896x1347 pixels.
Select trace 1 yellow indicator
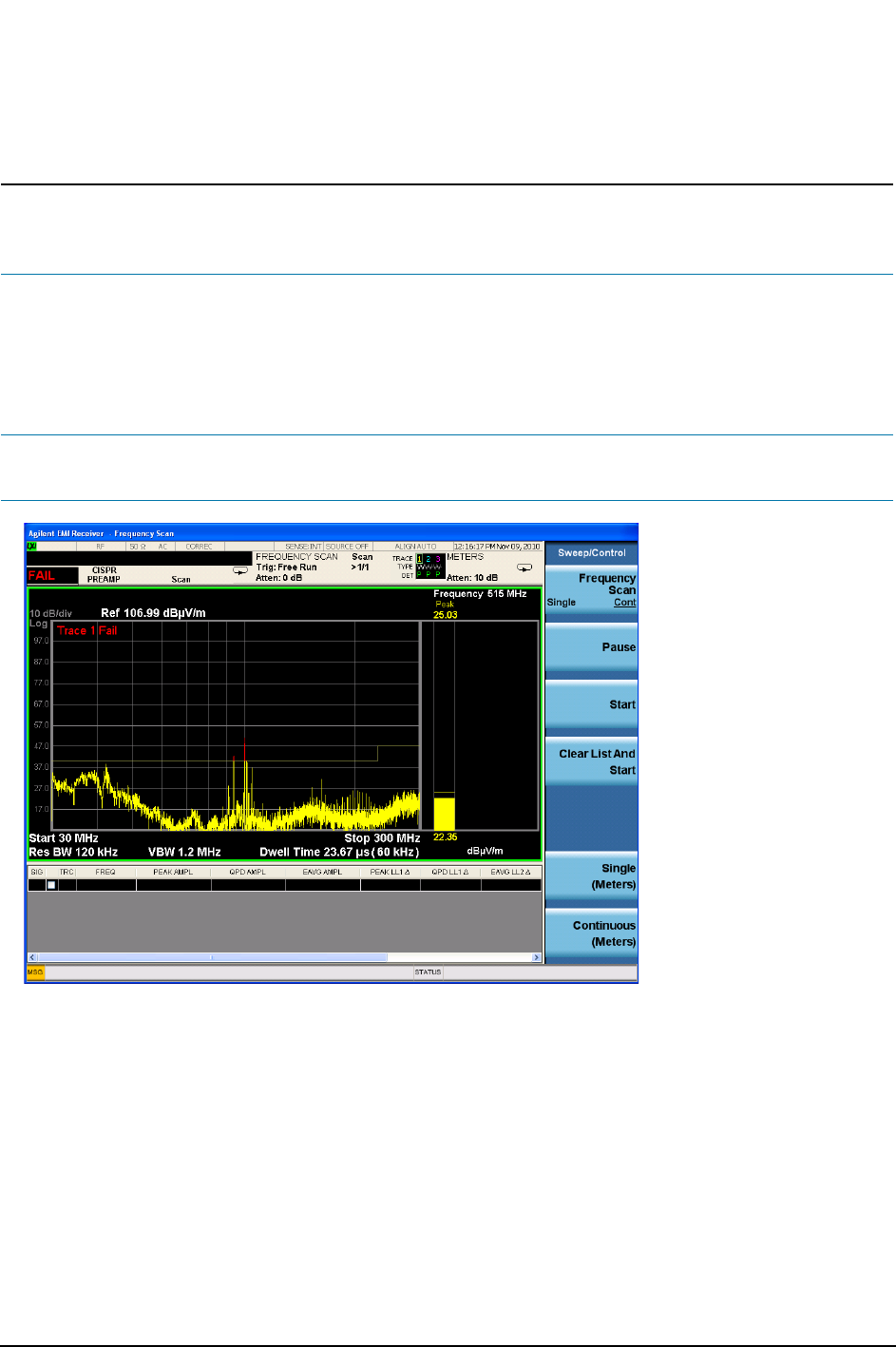420,559
